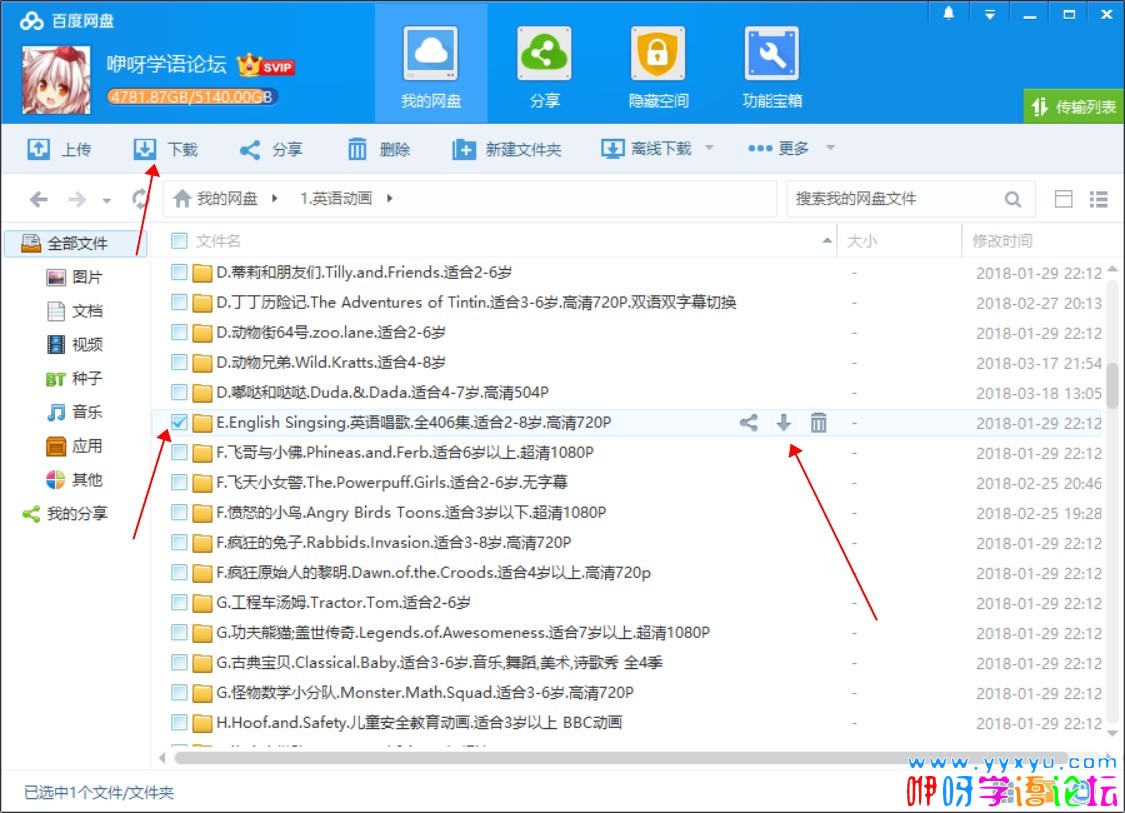The image size is (1125, 813).
Task: Click the 上传 upload button
Action: pyautogui.click(x=60, y=149)
